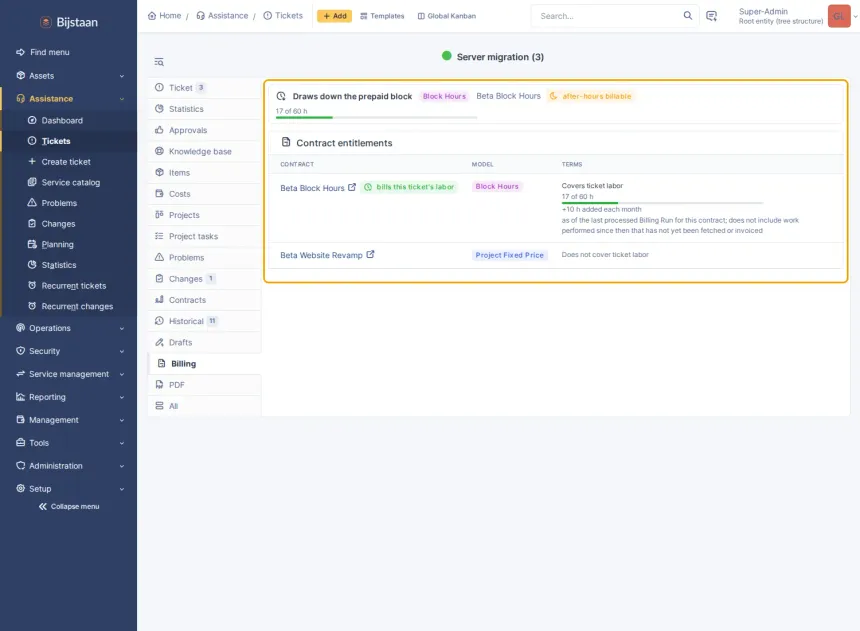The image size is (860, 631).
Task: Click the user avatar GL
Action: (x=839, y=16)
